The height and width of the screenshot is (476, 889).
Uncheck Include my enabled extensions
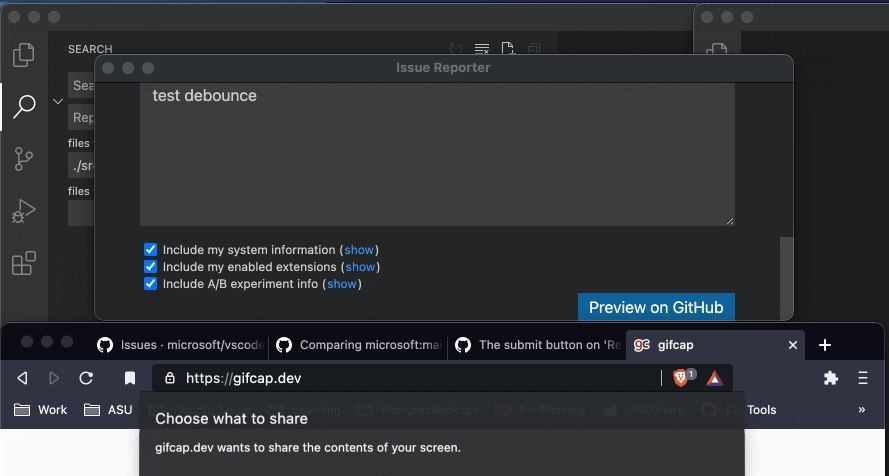pyautogui.click(x=150, y=266)
